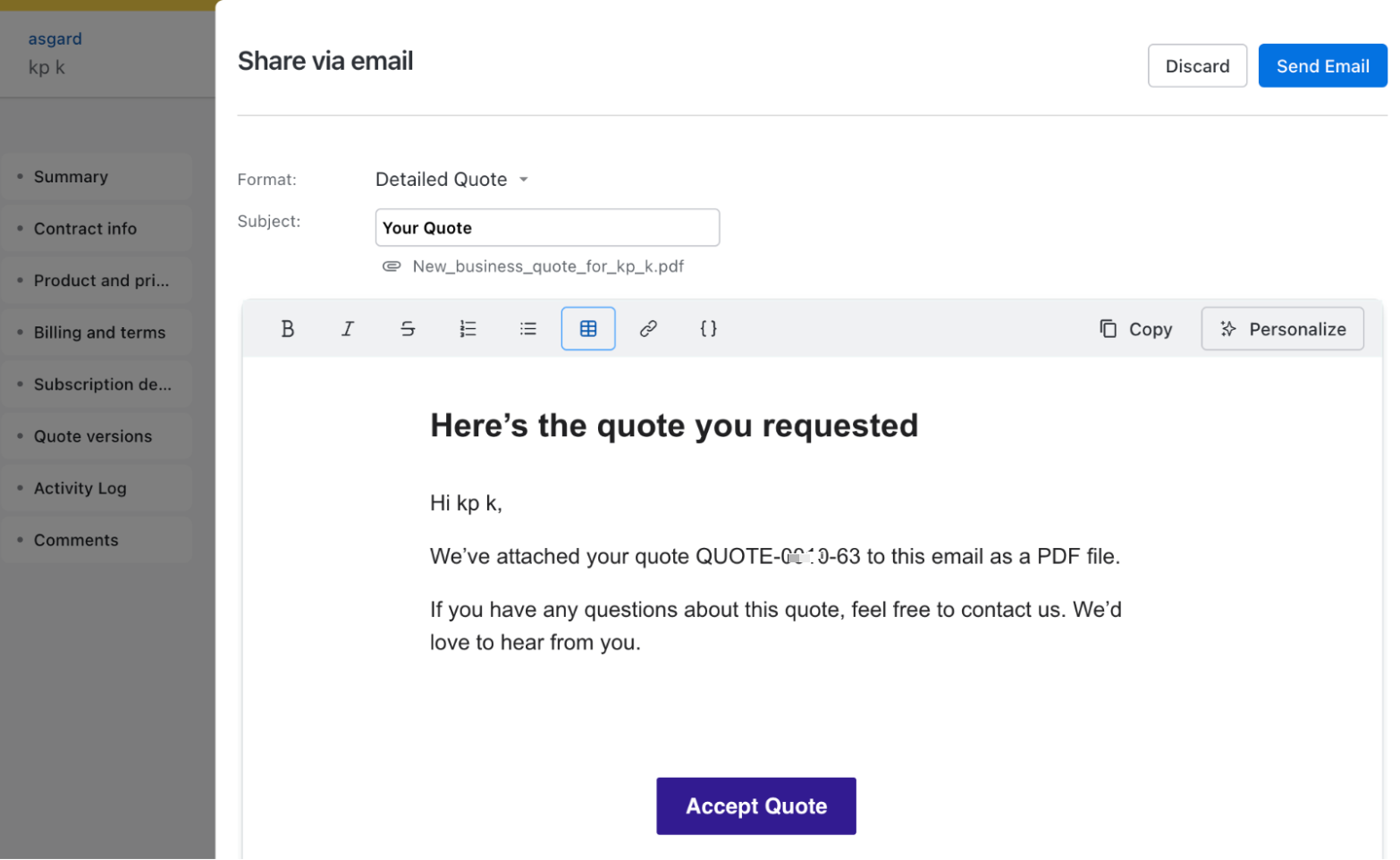Select Quote versions in the sidebar
1400x860 pixels.
pyautogui.click(x=93, y=436)
